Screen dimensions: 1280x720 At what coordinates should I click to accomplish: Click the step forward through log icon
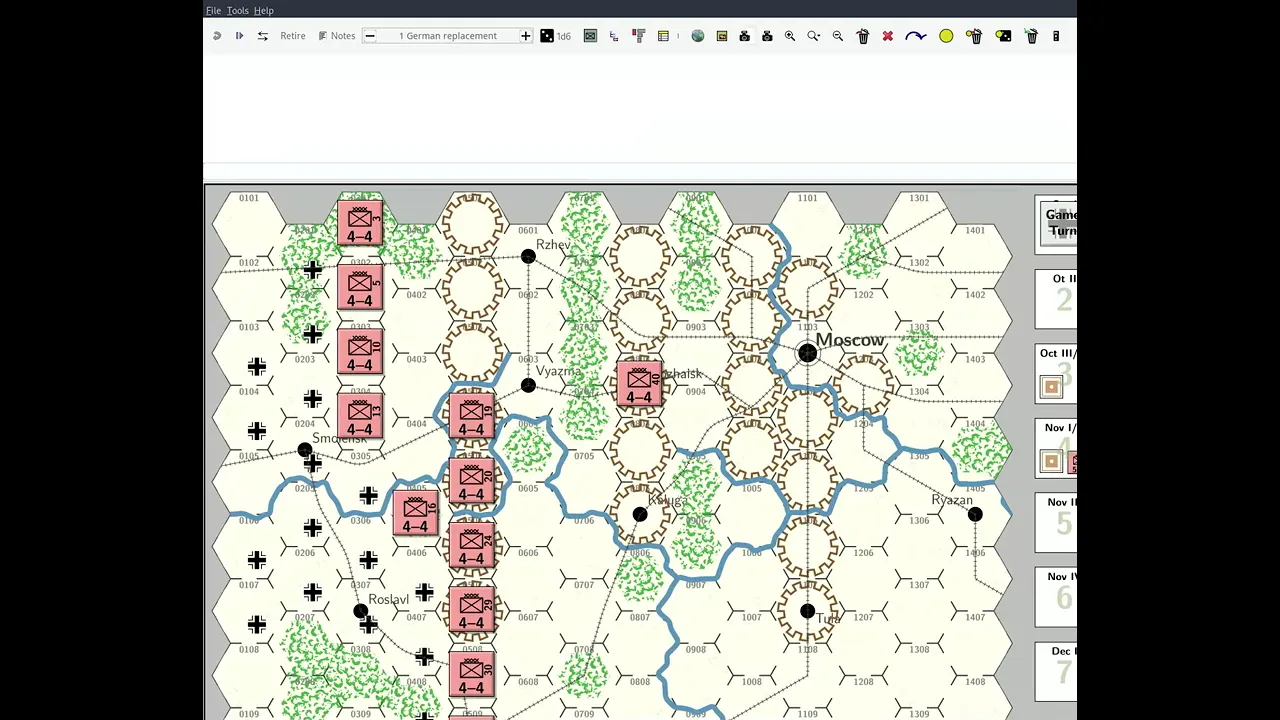(239, 36)
